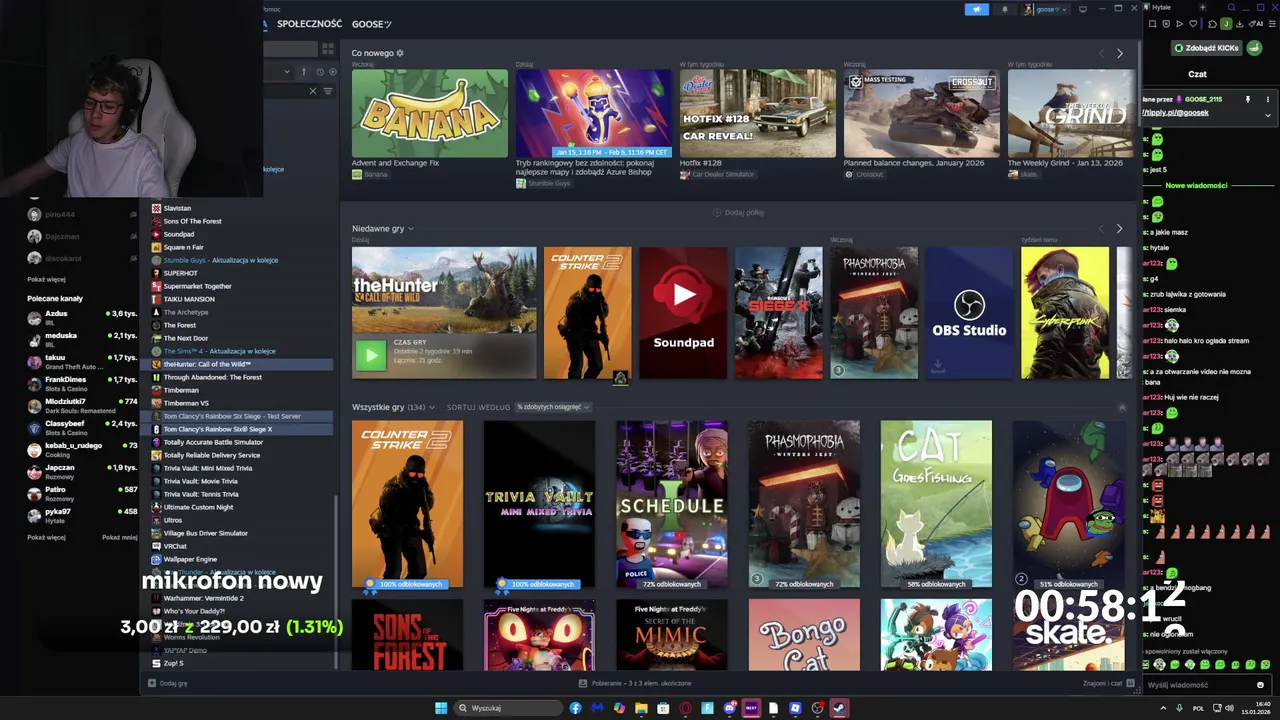Open Microsoft Store taskbar icon
This screenshot has width=1280, height=720.
663,708
